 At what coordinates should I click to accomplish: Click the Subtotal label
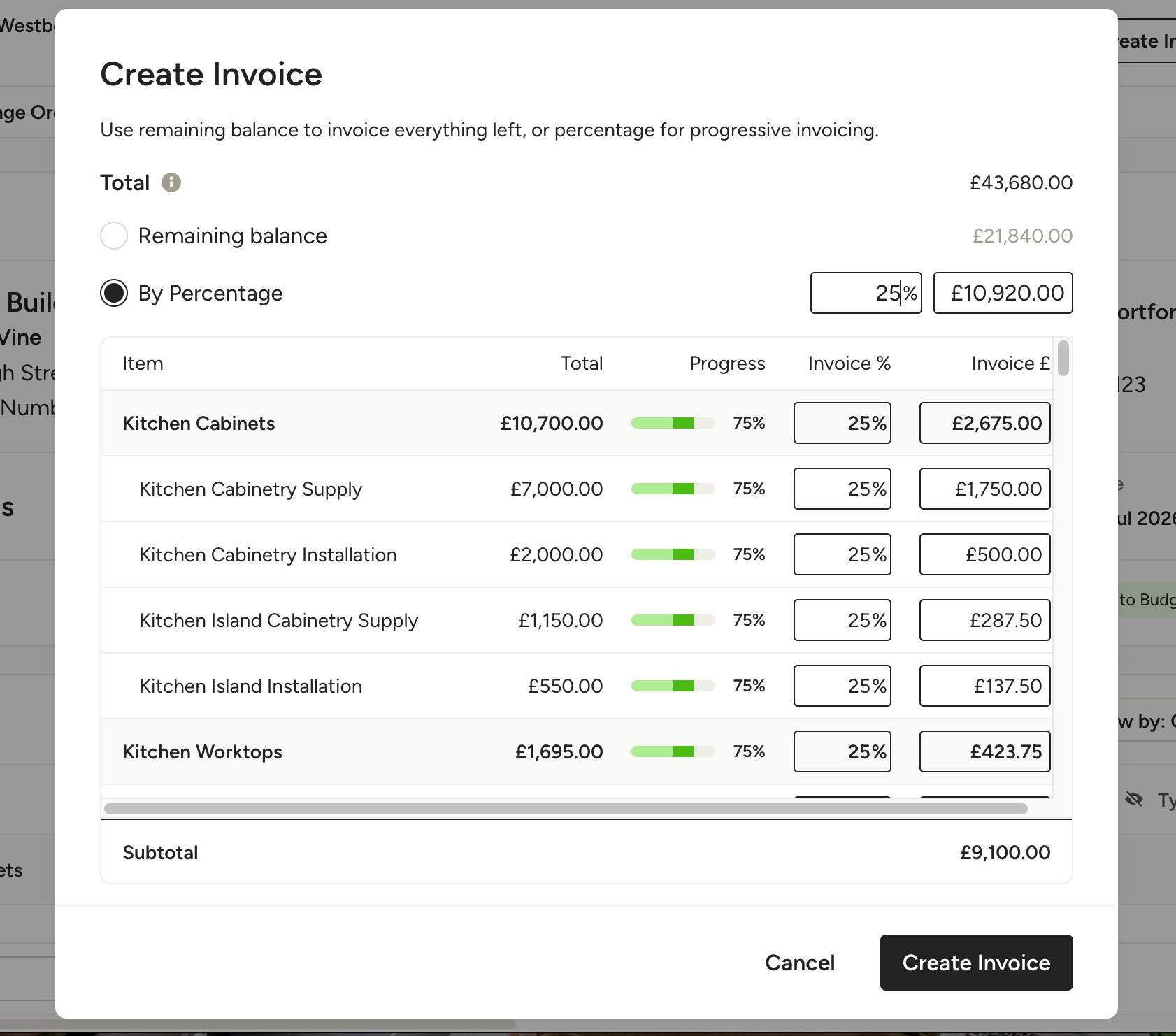click(x=160, y=852)
